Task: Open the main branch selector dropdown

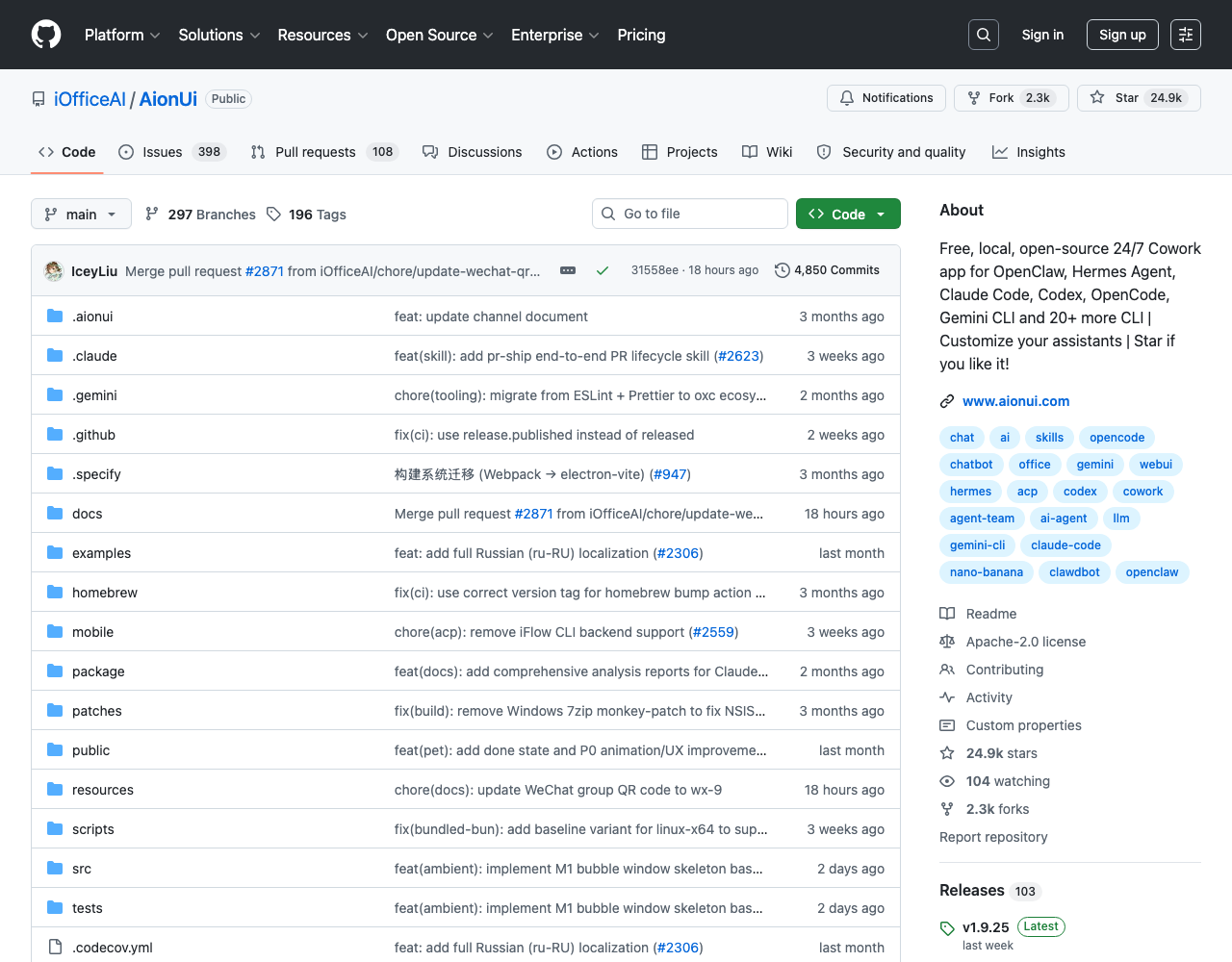Action: pyautogui.click(x=81, y=214)
